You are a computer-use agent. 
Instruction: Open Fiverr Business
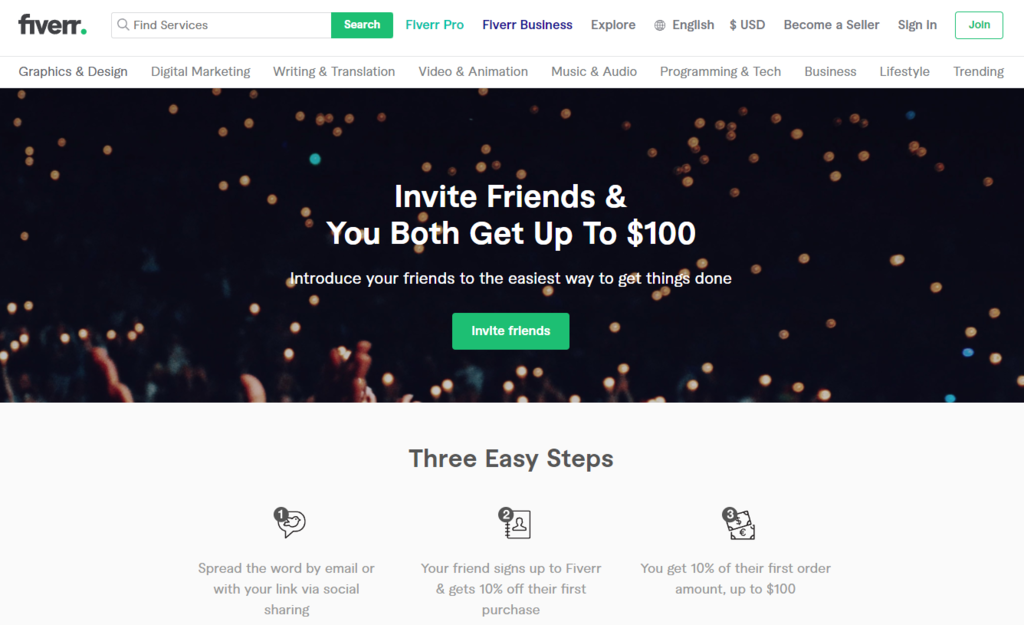coord(527,24)
